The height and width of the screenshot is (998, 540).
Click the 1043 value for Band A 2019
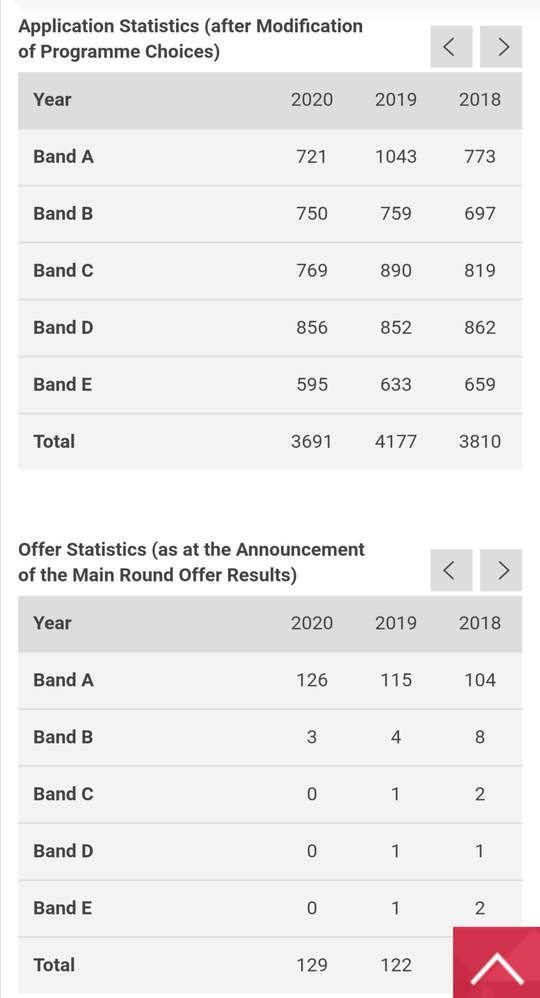coord(395,157)
